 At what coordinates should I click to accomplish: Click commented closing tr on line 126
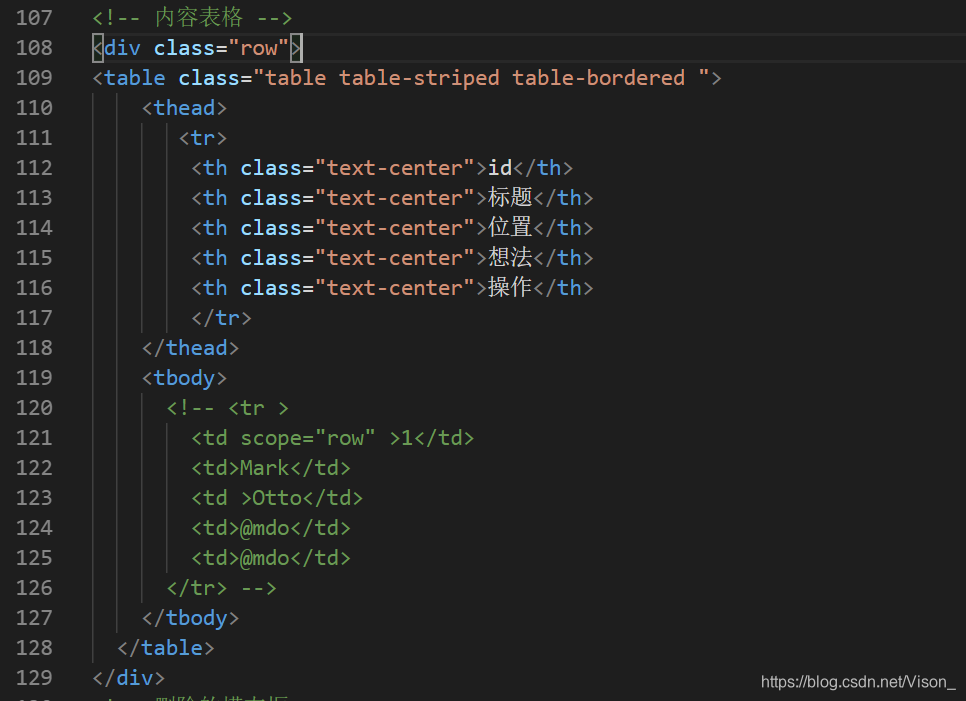221,588
